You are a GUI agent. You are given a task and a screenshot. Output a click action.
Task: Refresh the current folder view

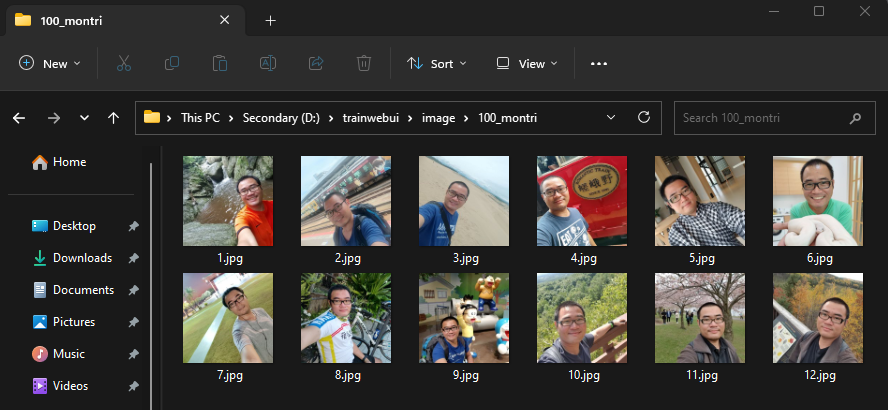pos(644,117)
